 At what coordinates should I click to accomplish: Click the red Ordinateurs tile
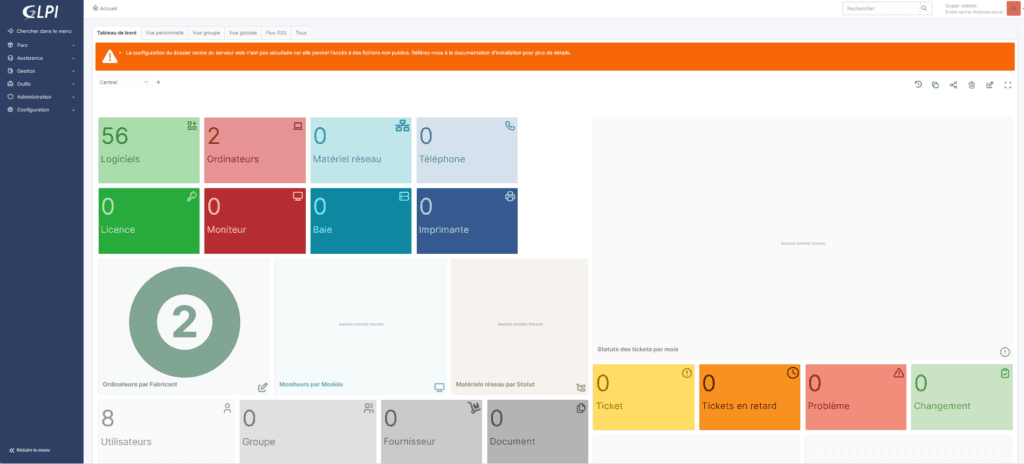pos(255,150)
